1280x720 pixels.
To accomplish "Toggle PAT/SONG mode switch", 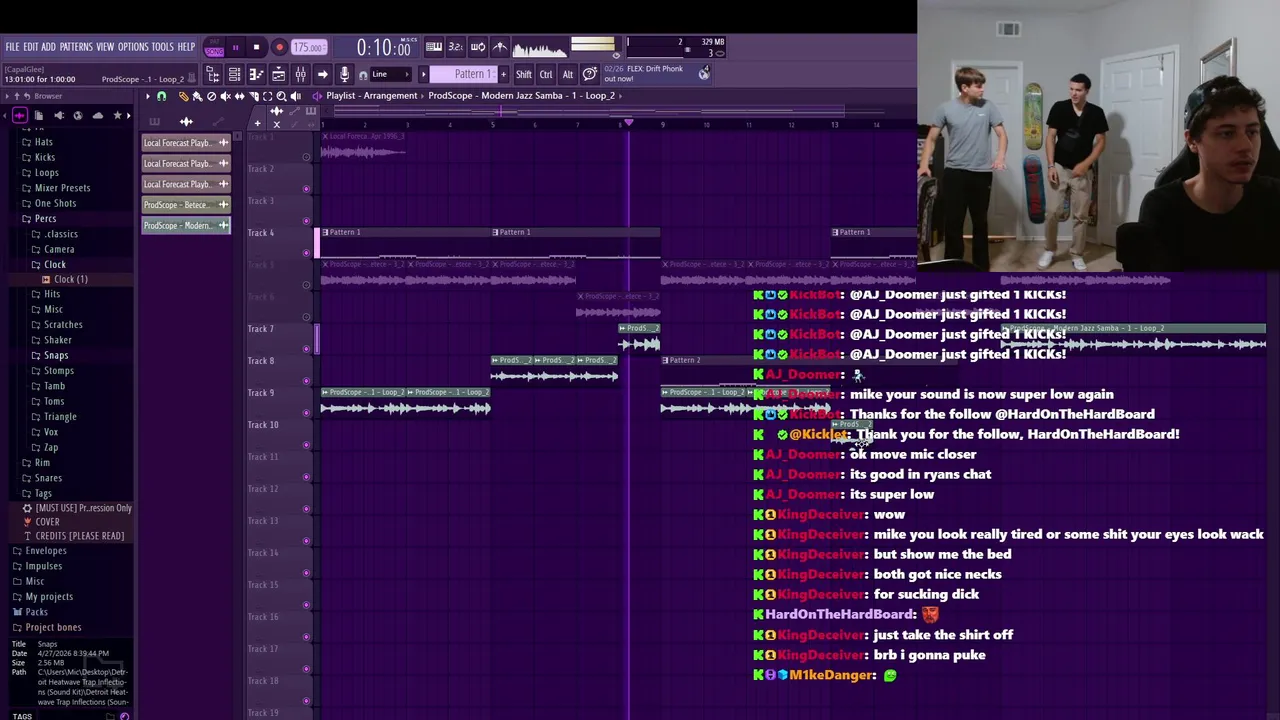I will 214,47.
